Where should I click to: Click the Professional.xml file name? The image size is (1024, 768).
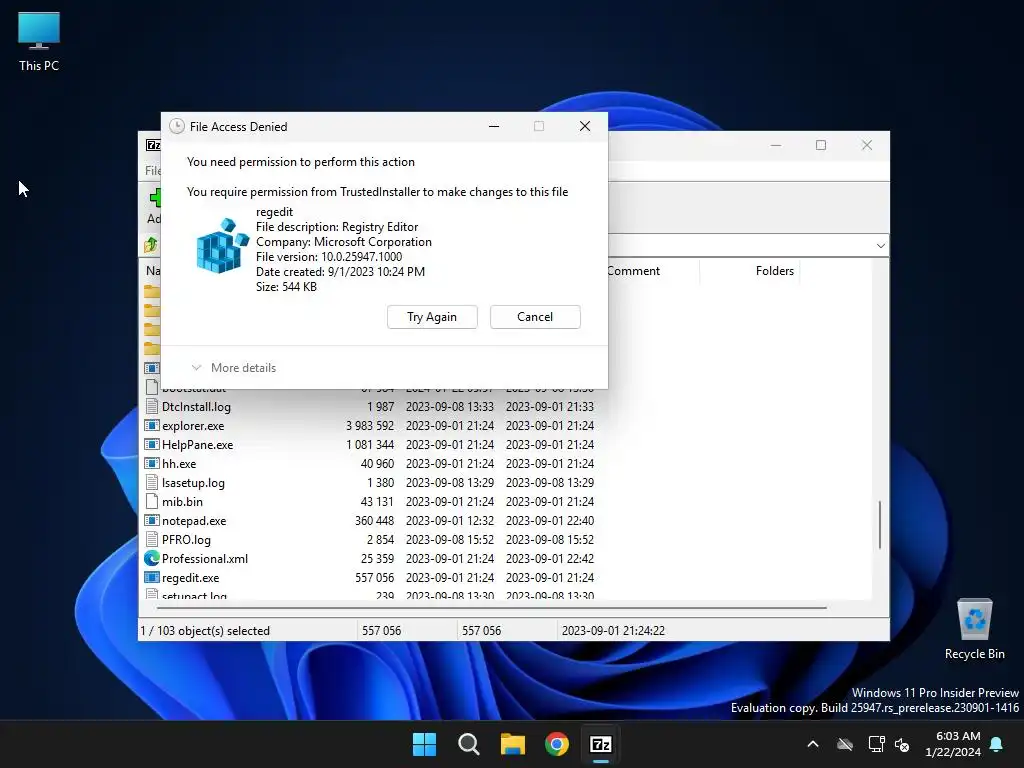click(x=204, y=558)
